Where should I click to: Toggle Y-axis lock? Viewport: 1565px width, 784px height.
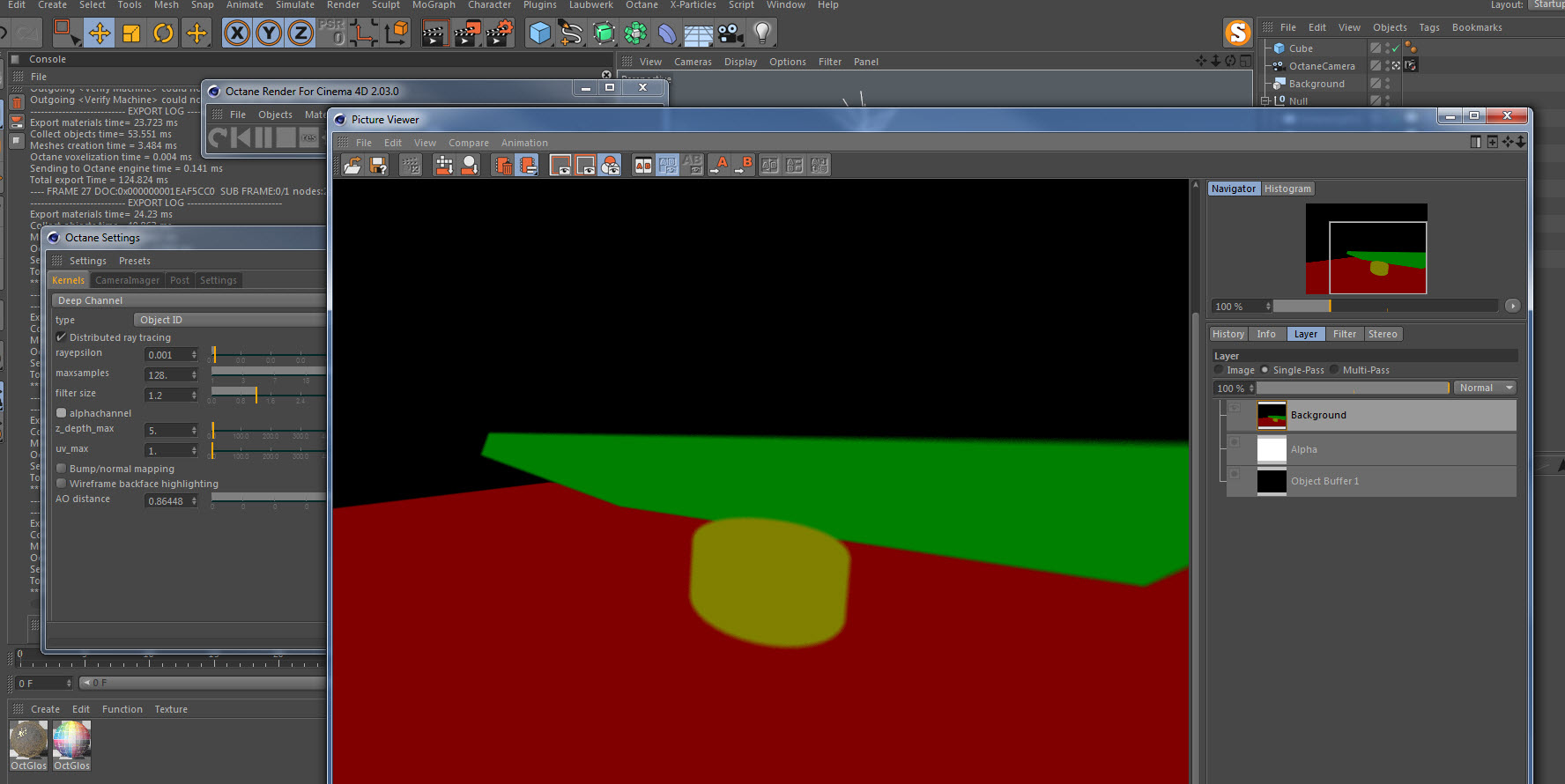(x=269, y=33)
